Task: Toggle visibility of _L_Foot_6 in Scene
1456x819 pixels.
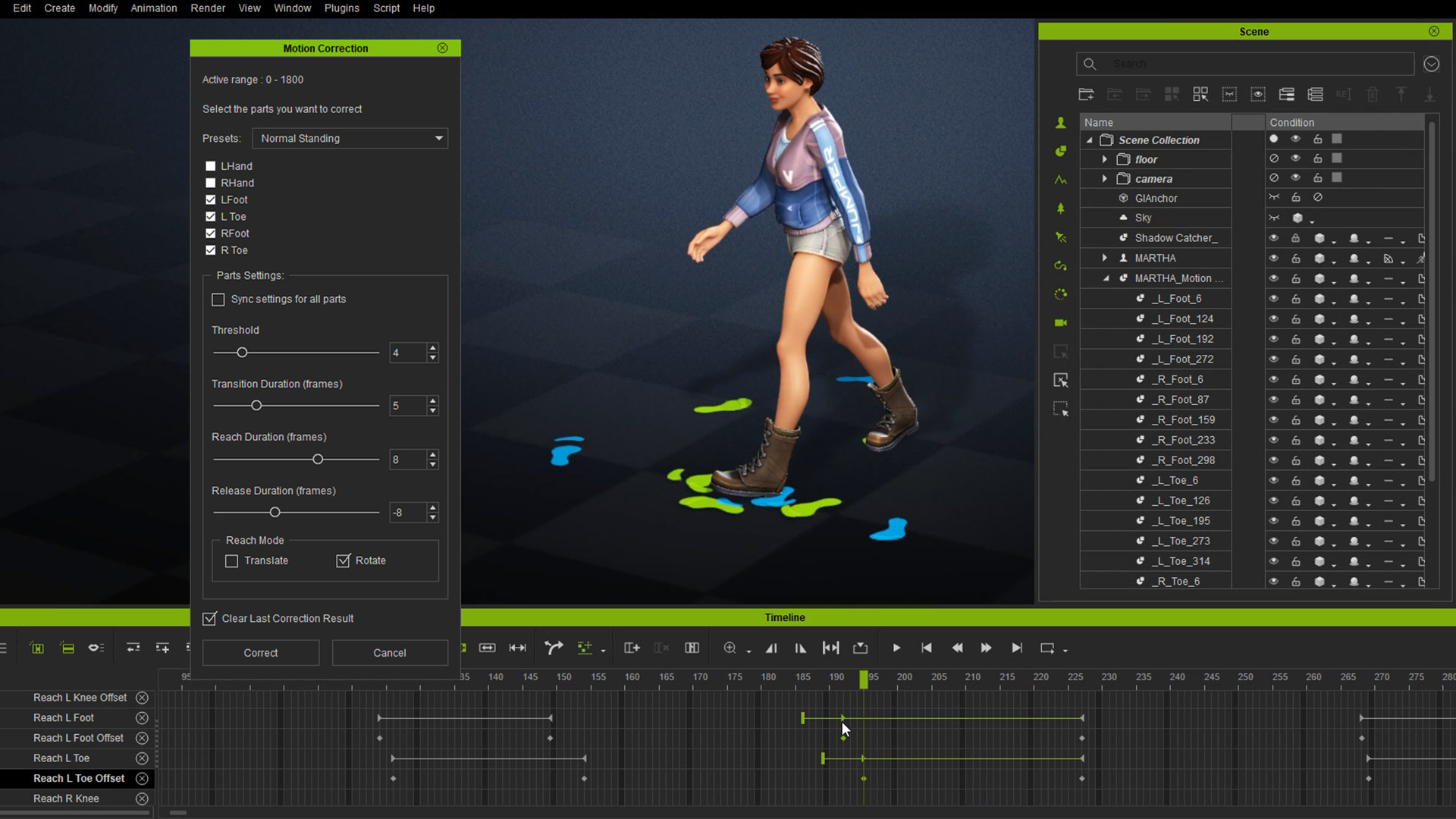Action: pyautogui.click(x=1273, y=299)
